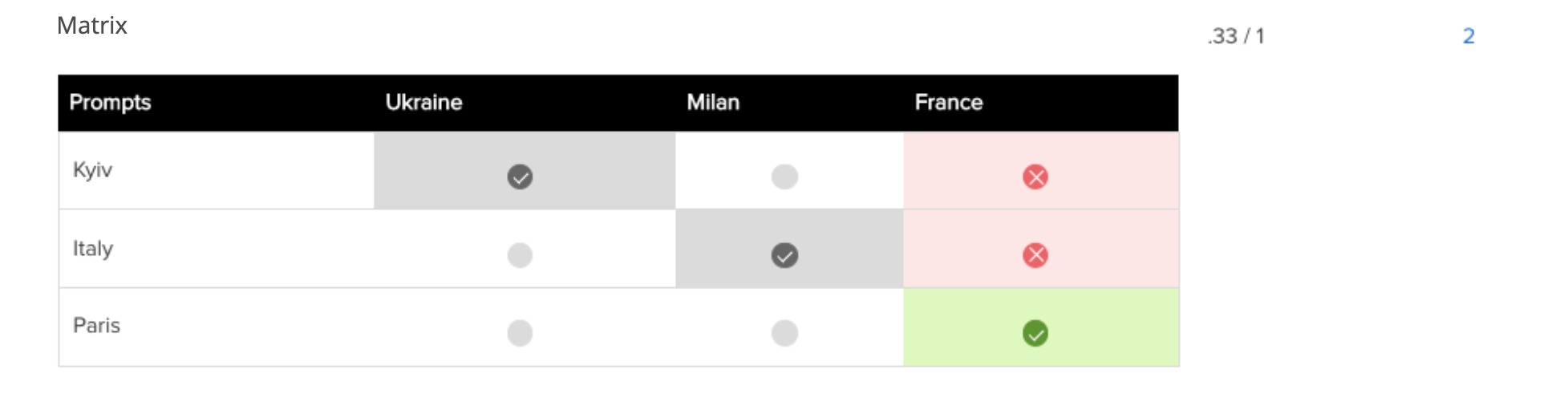
Task: Click the Milan column header
Action: (x=713, y=103)
